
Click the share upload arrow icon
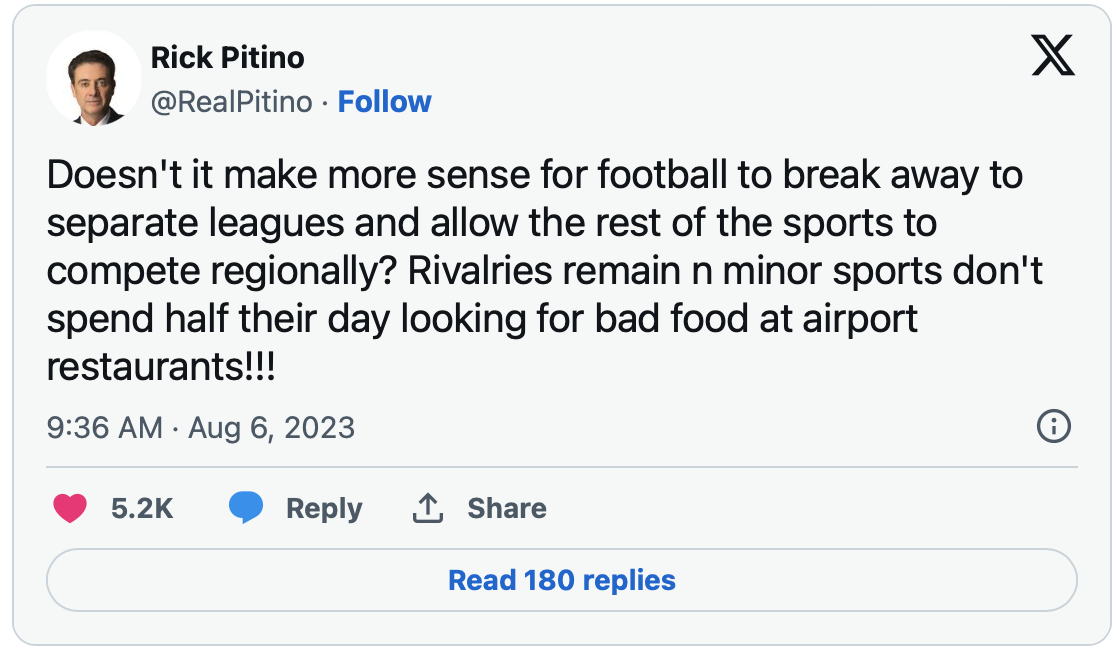pos(427,509)
